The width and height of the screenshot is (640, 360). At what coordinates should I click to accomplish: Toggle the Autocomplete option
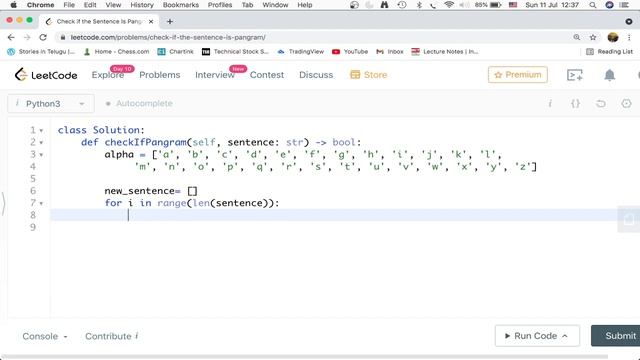[x=139, y=104]
